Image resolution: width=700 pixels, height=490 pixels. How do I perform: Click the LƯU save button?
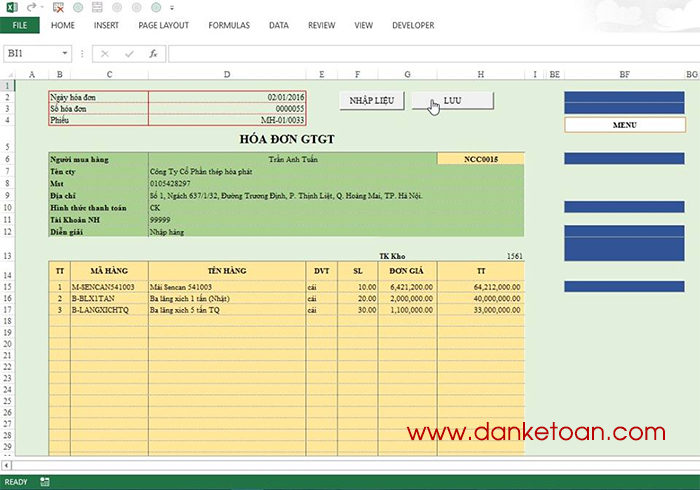[x=452, y=101]
